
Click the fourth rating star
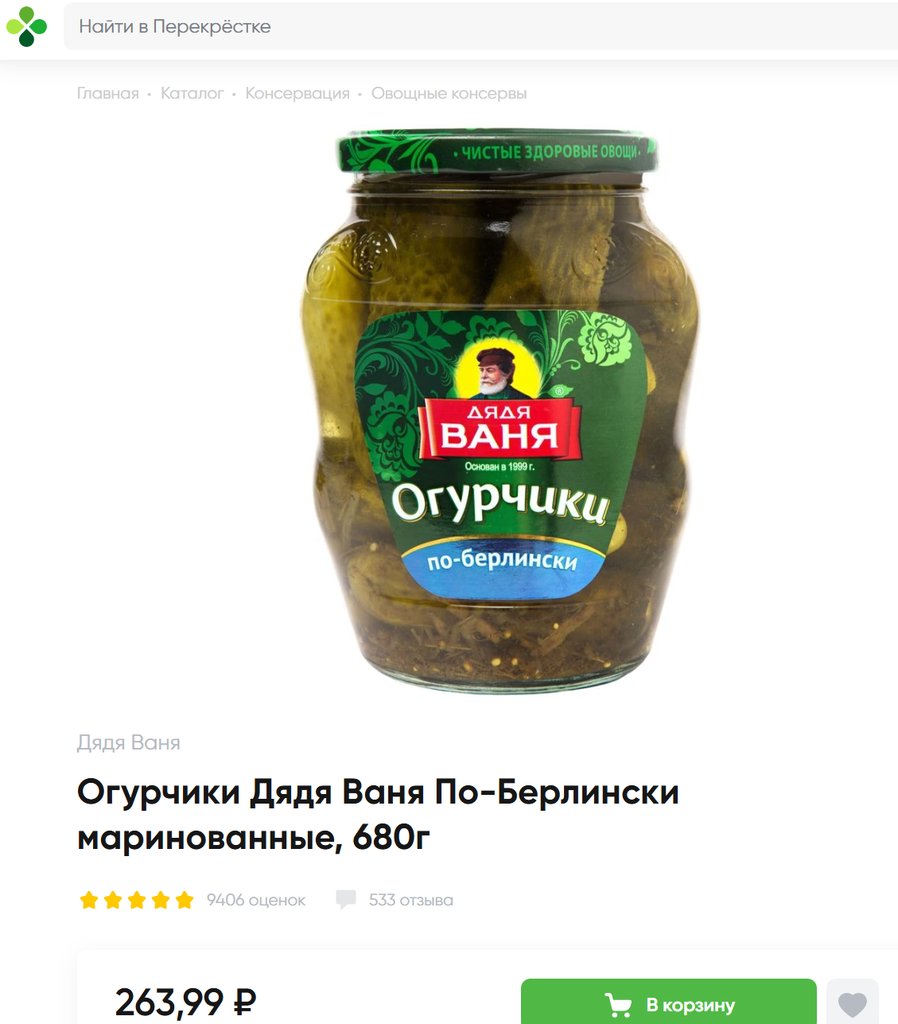161,900
